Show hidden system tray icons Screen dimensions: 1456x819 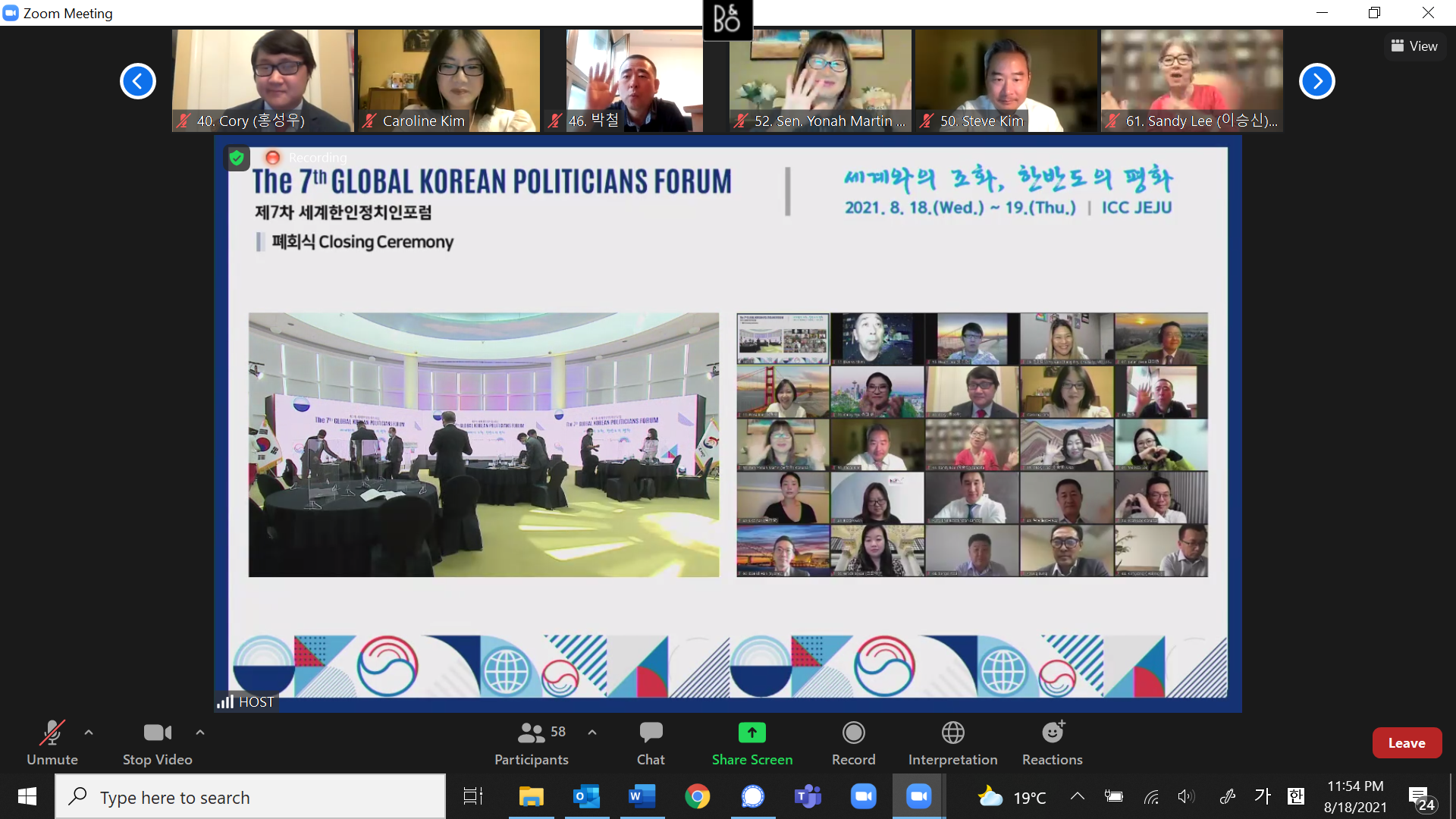coord(1077,796)
